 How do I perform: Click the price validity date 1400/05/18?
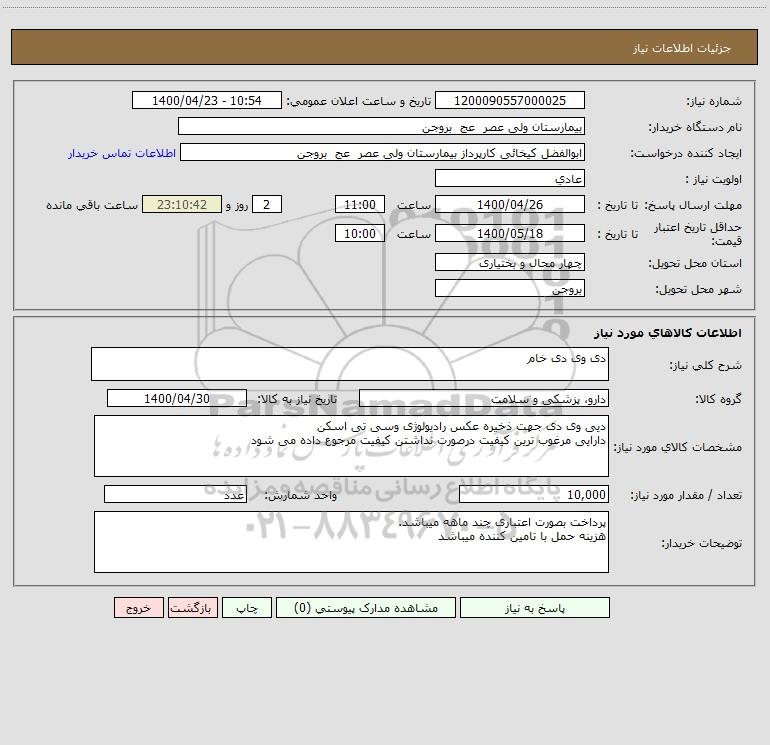510,233
